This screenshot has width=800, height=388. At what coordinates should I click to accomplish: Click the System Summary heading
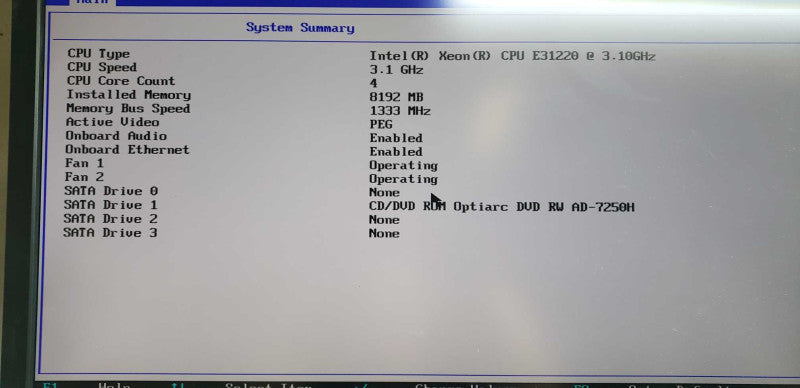[300, 28]
